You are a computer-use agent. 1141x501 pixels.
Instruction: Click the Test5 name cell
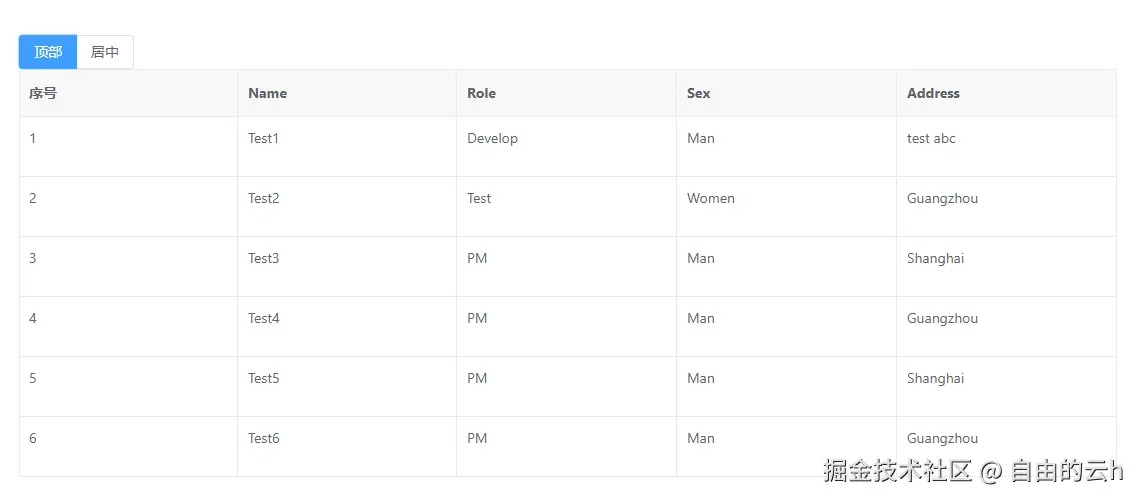tap(264, 378)
